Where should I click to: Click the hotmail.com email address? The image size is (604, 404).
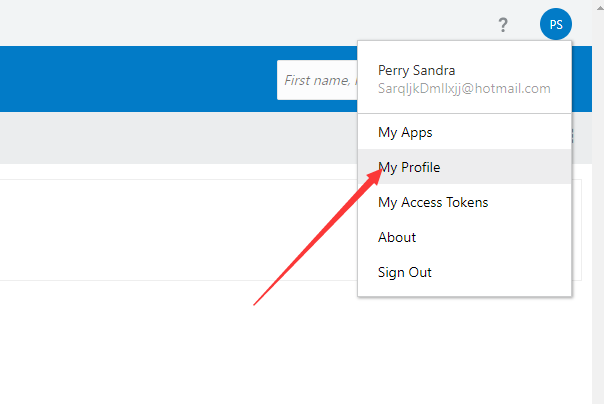pyautogui.click(x=464, y=88)
